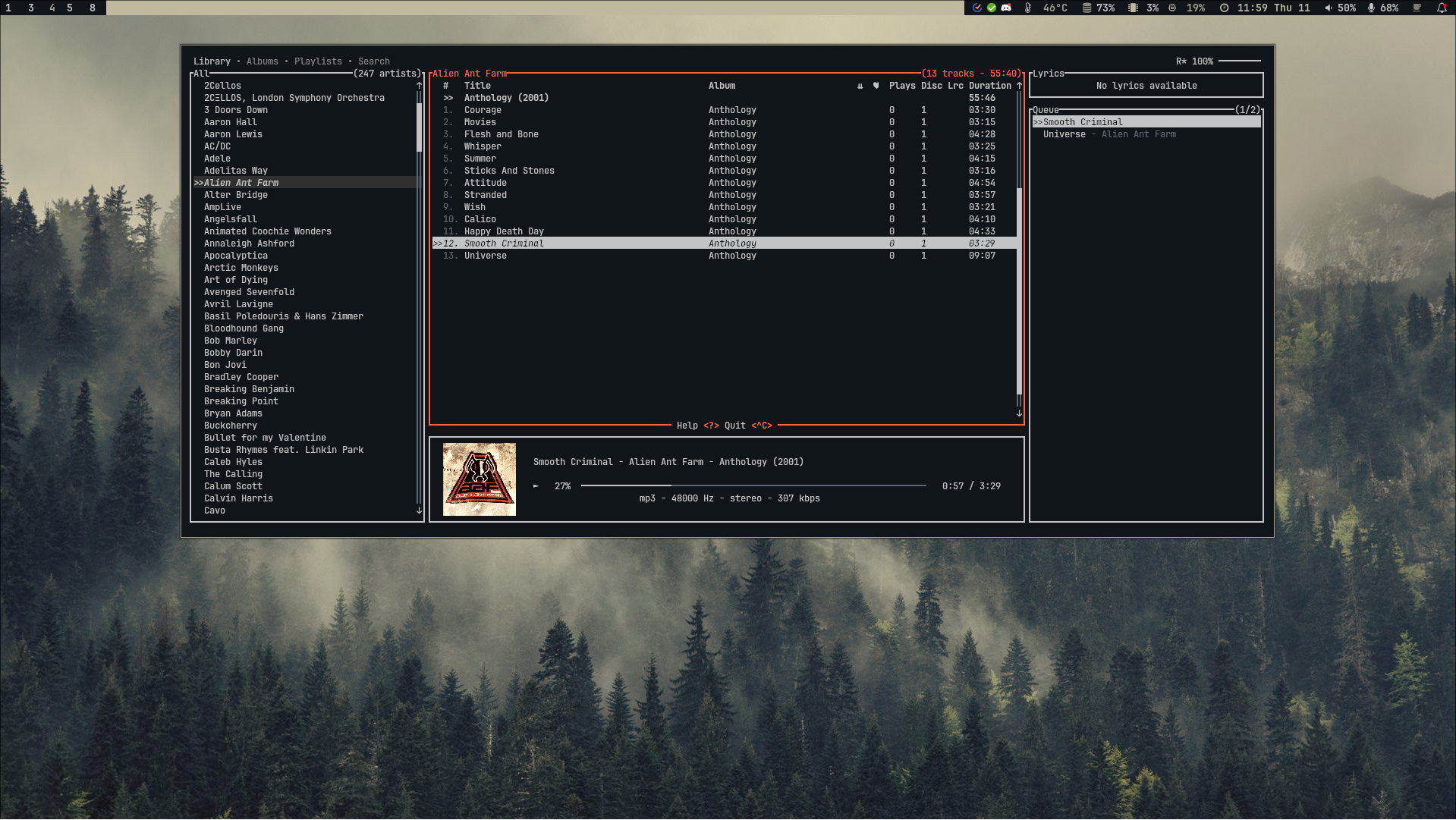This screenshot has height=820, width=1456.
Task: Click the RAM memory chip icon
Action: [x=1133, y=8]
